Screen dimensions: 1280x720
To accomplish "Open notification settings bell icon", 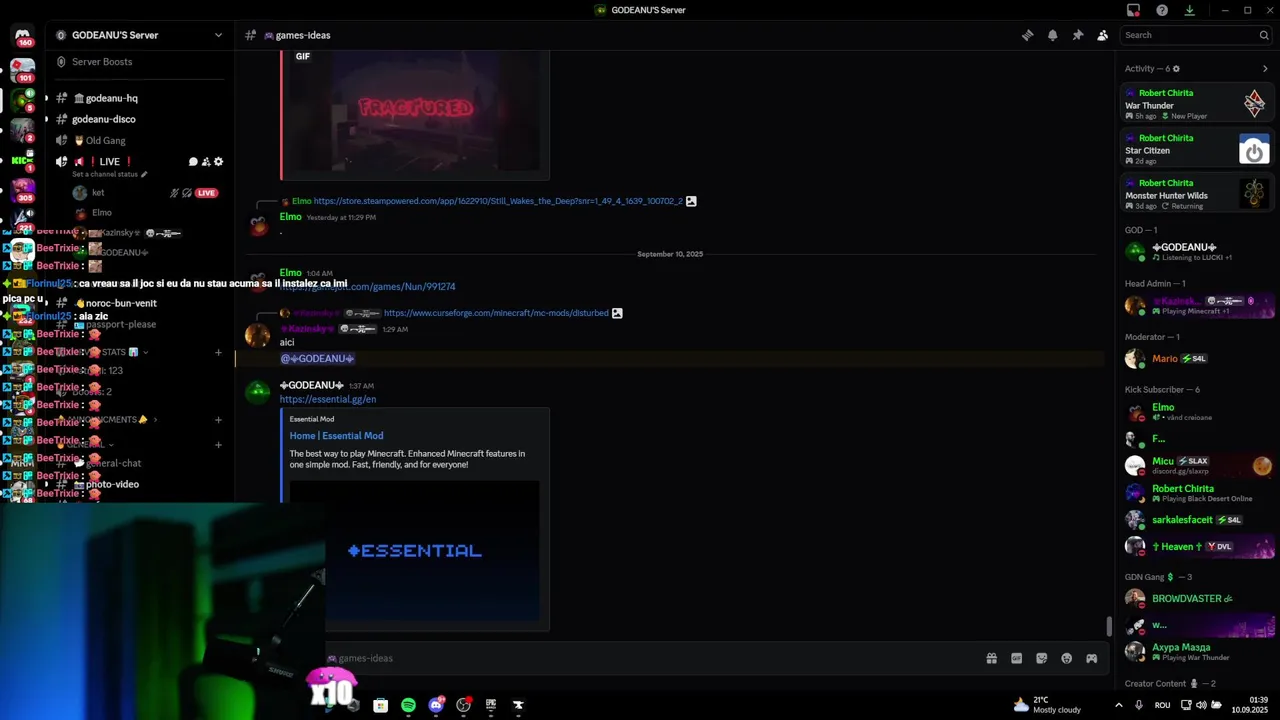I will click(1052, 35).
